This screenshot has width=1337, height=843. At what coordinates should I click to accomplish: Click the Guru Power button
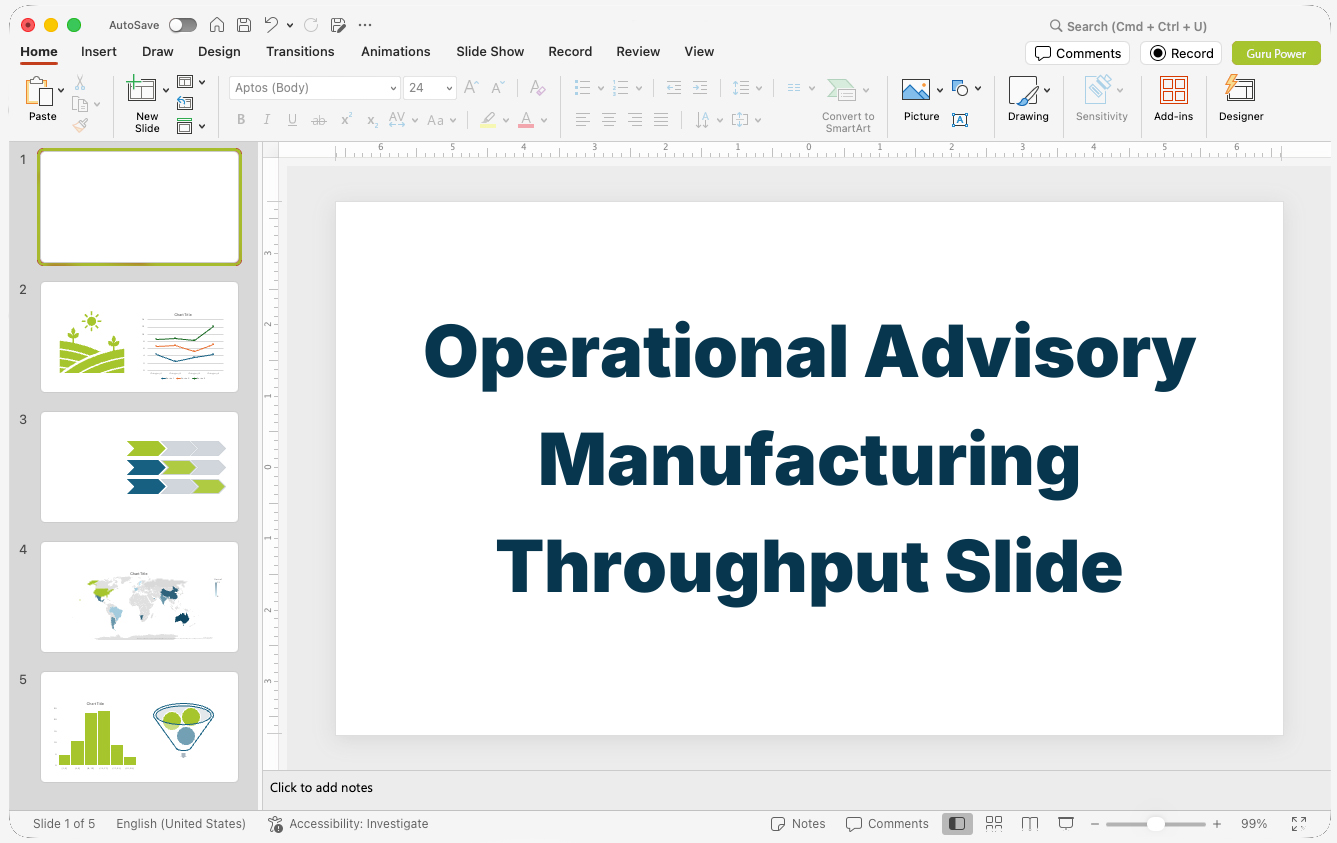pyautogui.click(x=1276, y=53)
